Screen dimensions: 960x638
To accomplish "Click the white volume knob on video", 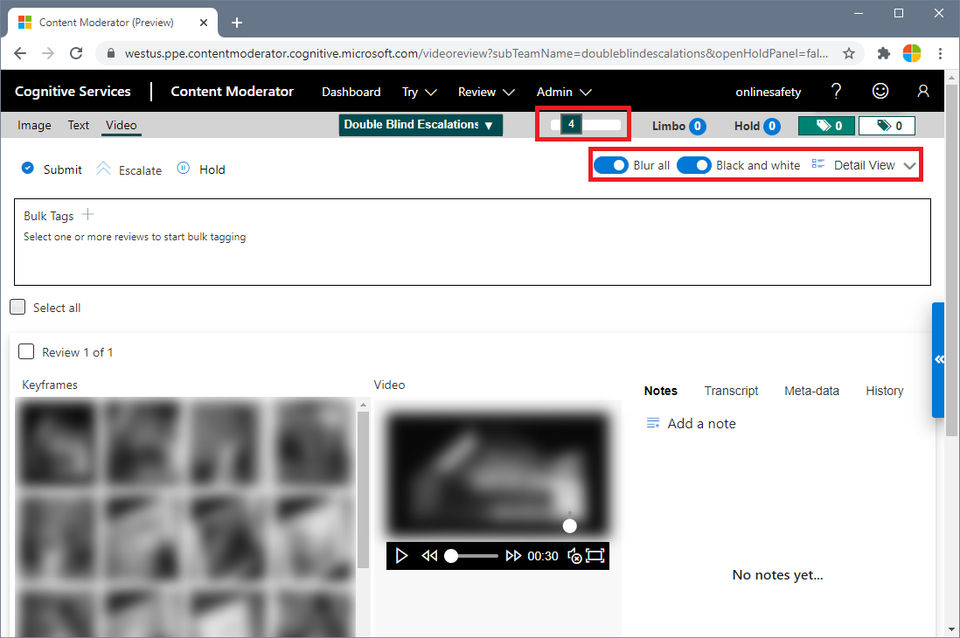I will point(569,525).
